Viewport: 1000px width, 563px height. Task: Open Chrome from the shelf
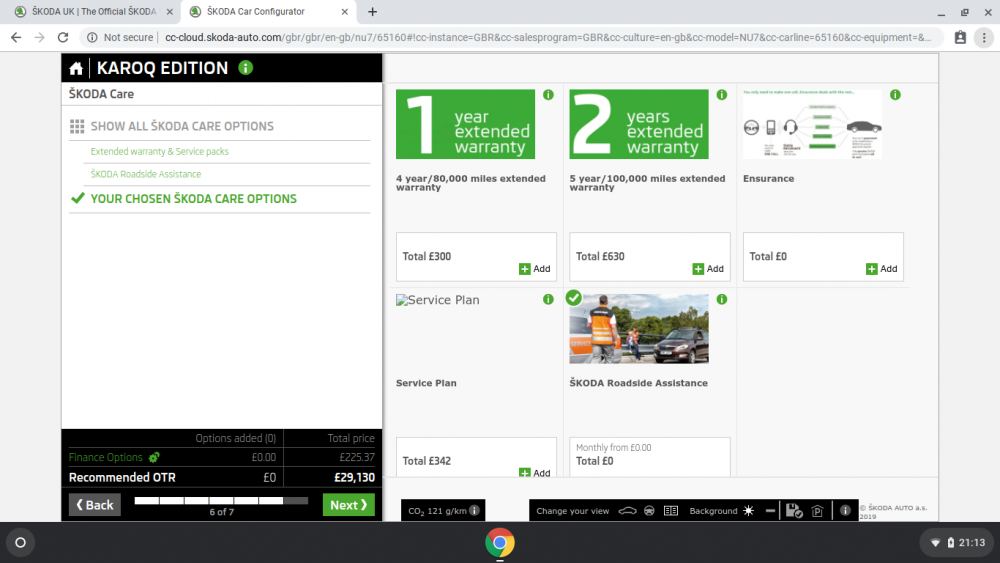pyautogui.click(x=500, y=543)
